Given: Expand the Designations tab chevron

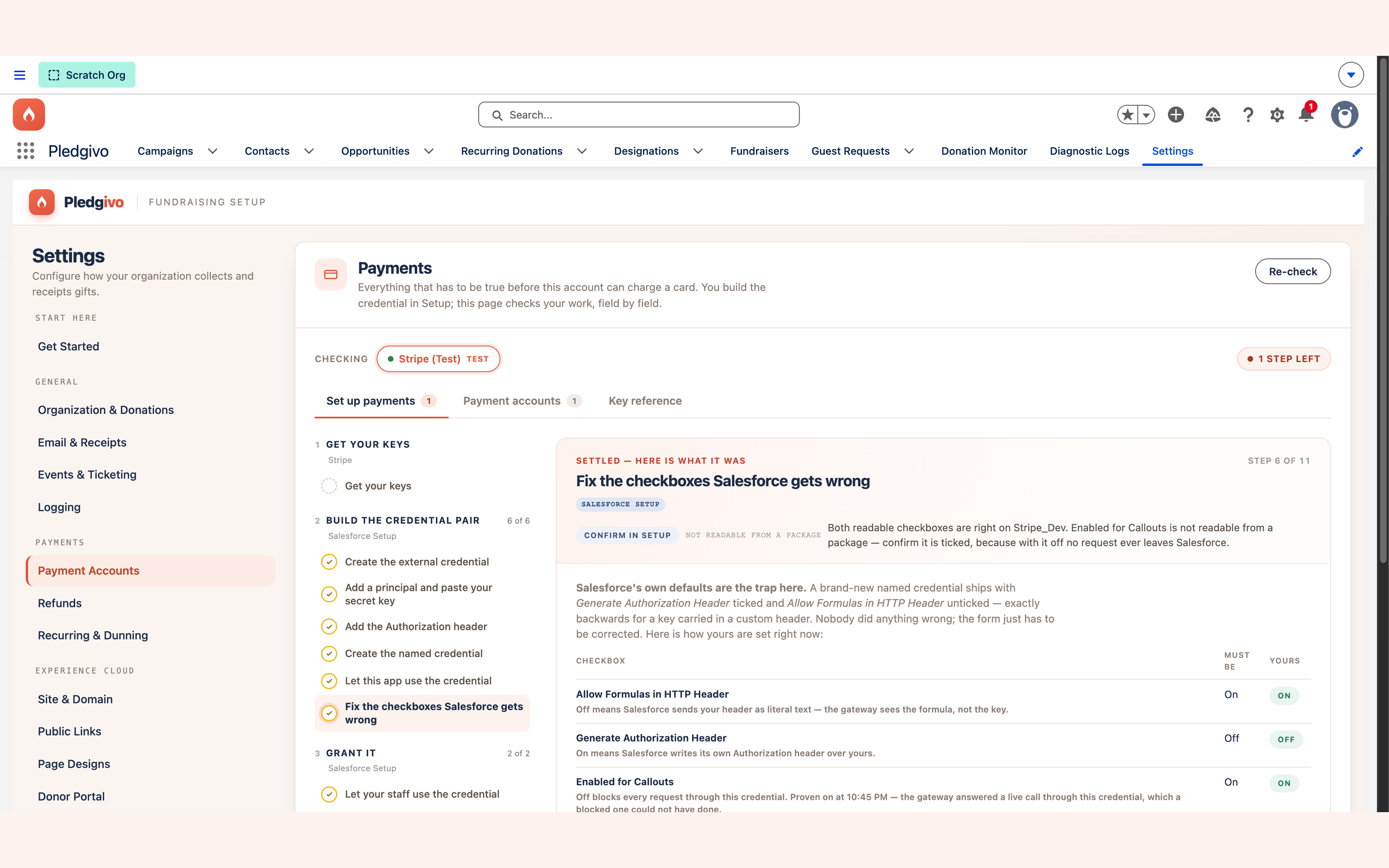Looking at the screenshot, I should [698, 151].
